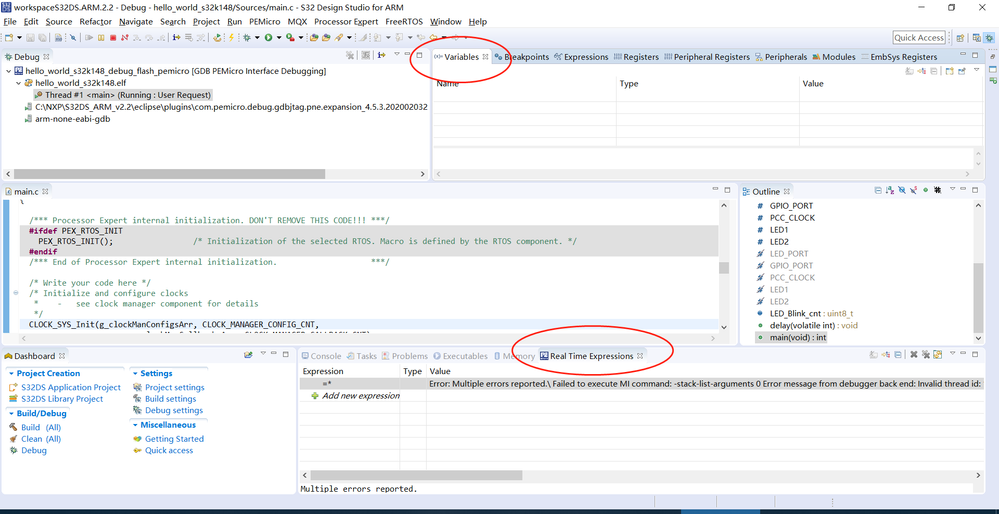Screen dimensions: 999x514
Task: Collapse the Project Creation section in Dashboard
Action: pyautogui.click(x=11, y=373)
